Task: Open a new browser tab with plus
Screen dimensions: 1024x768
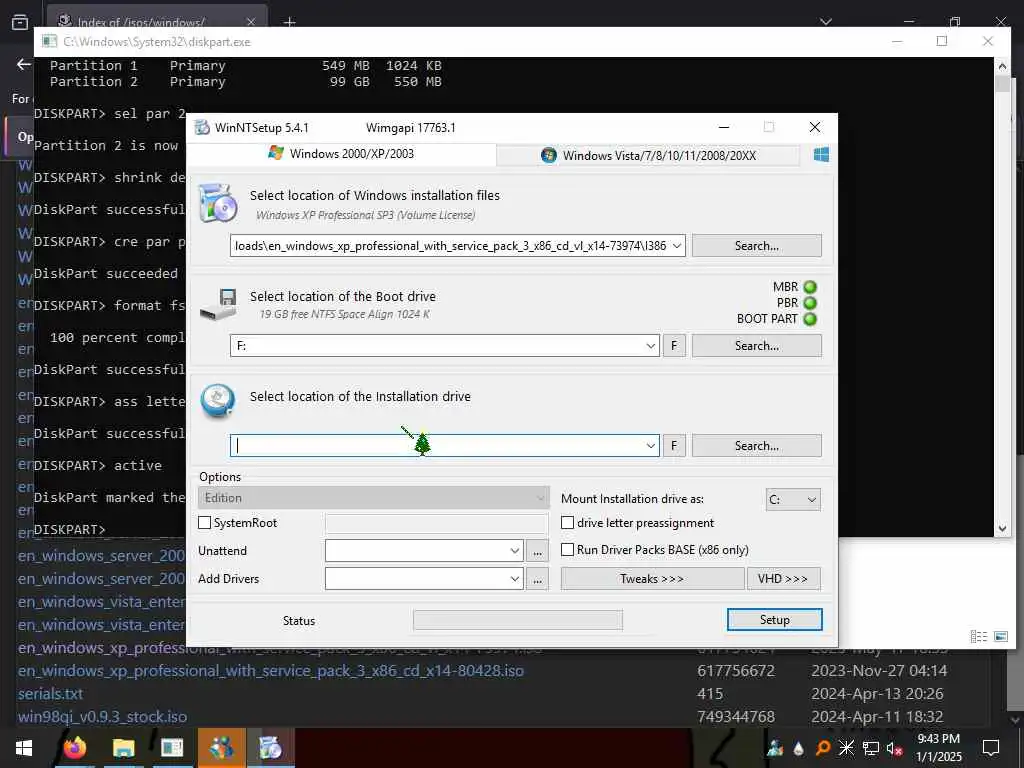Action: point(290,22)
